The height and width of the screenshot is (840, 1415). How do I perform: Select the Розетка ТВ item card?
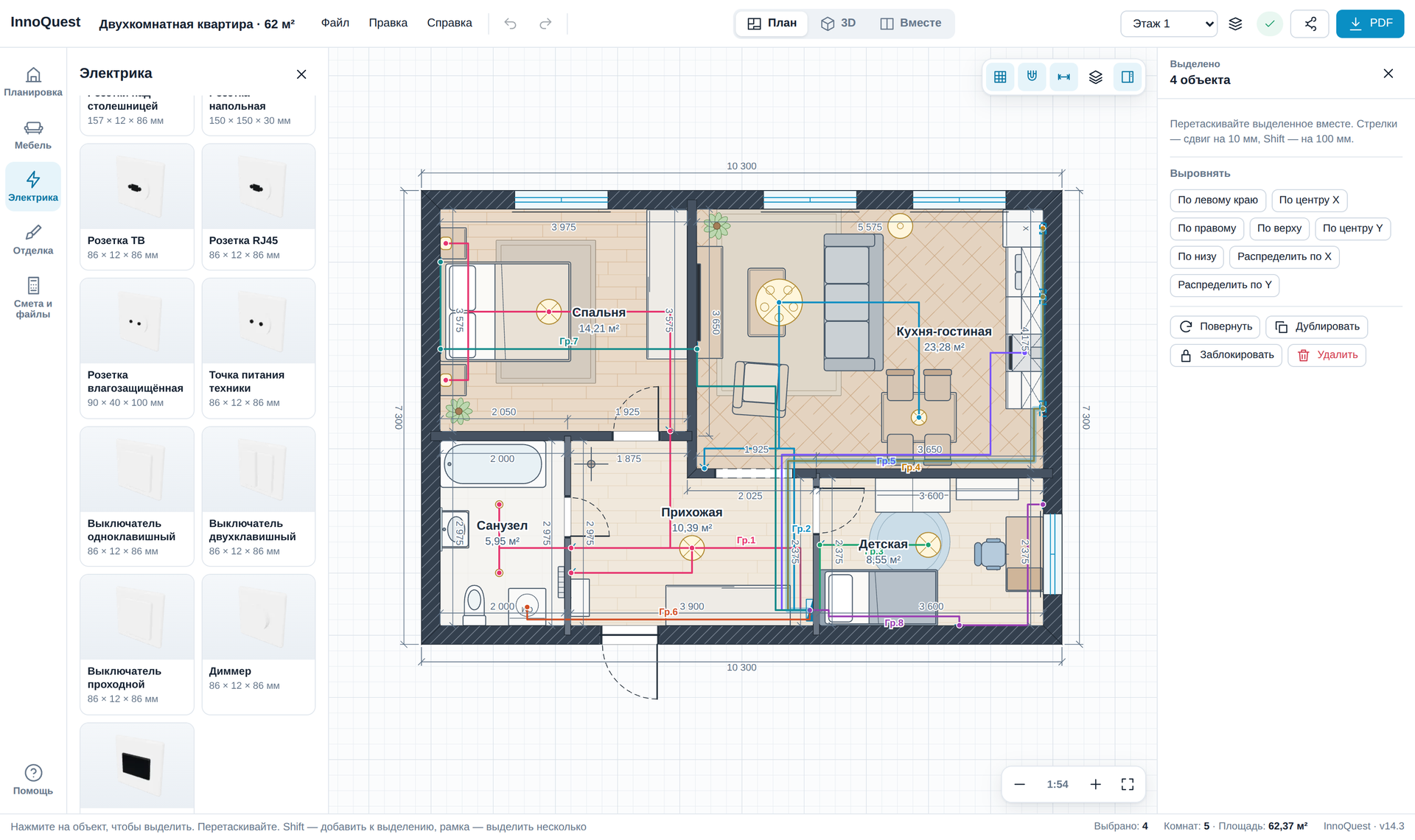pyautogui.click(x=137, y=206)
